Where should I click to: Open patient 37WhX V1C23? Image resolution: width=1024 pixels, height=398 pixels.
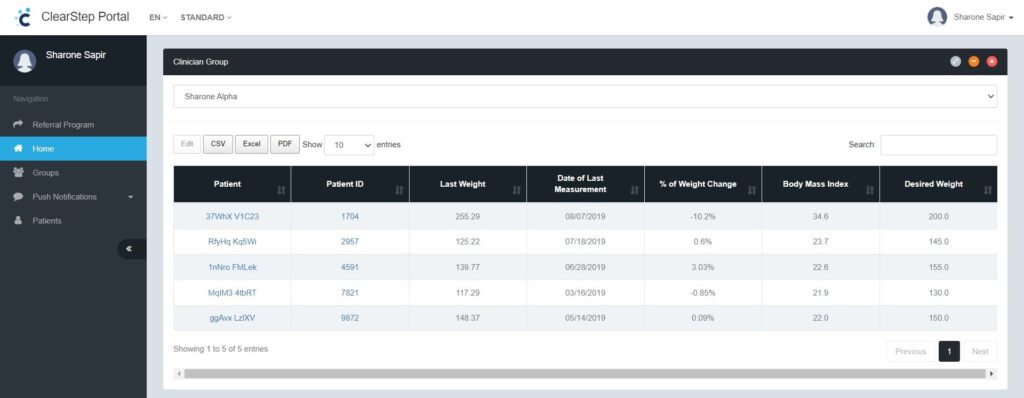pos(232,216)
